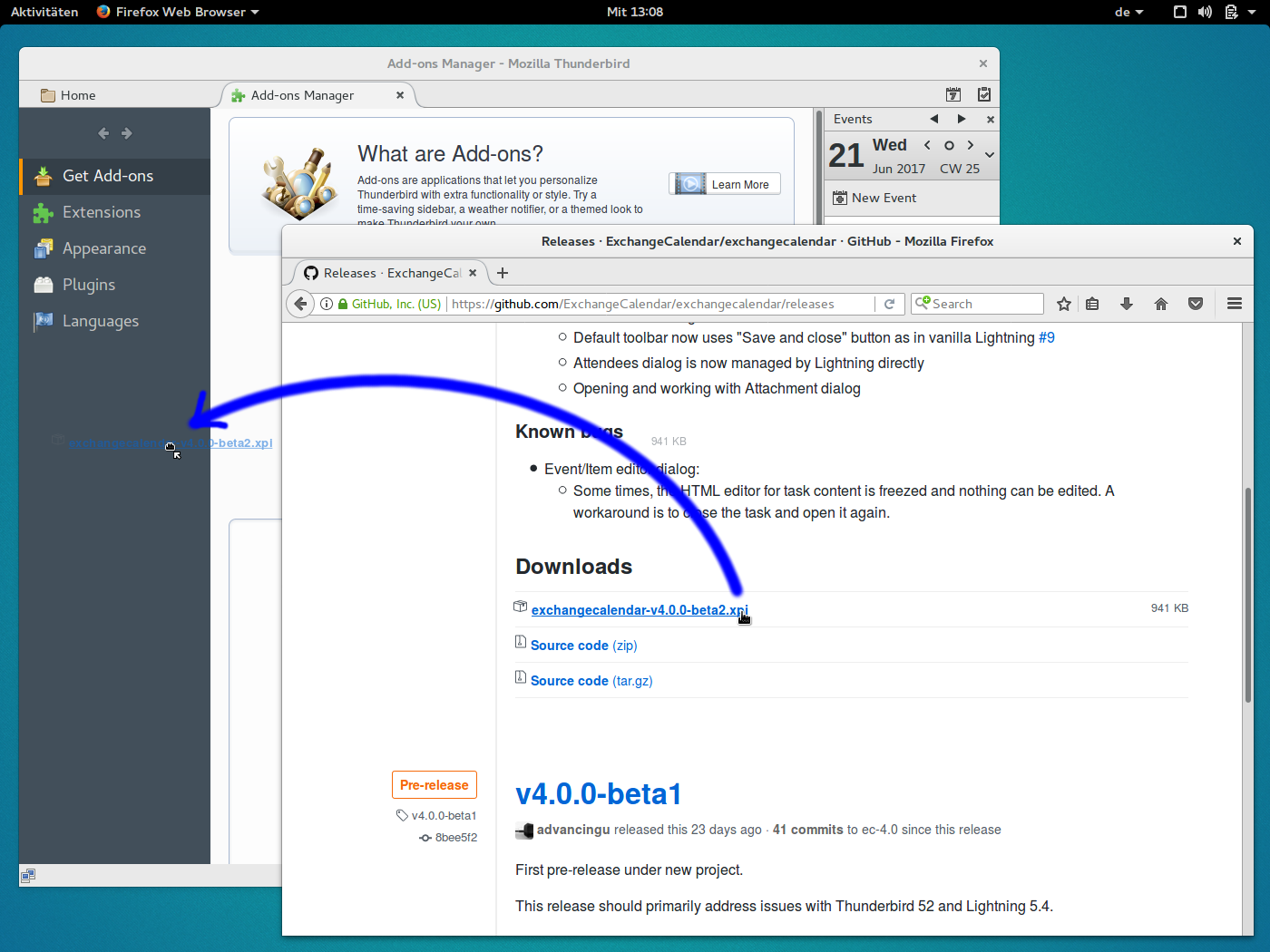
Task: Download exchangecalendar-v4.0.0-beta2.xpi link
Action: [640, 610]
